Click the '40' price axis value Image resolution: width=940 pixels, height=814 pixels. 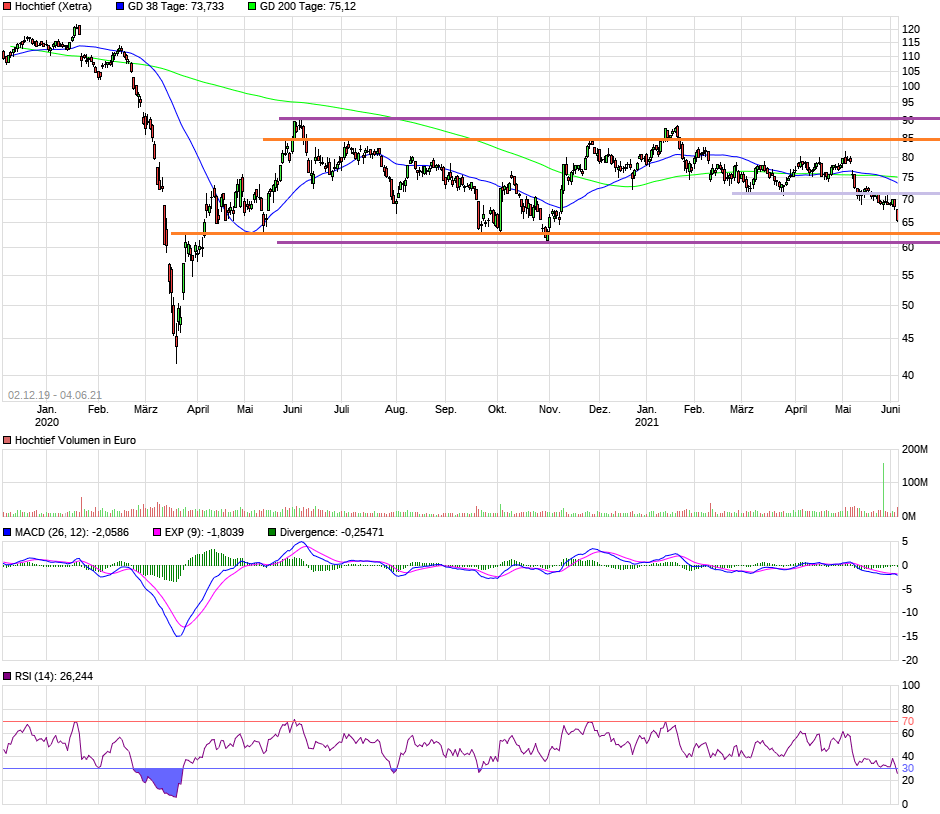(x=908, y=375)
